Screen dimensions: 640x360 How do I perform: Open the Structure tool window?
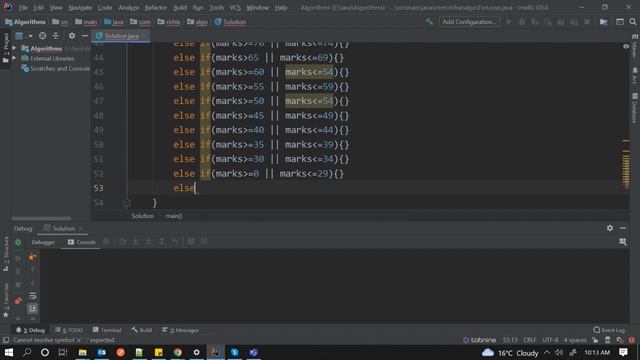(x=6, y=254)
